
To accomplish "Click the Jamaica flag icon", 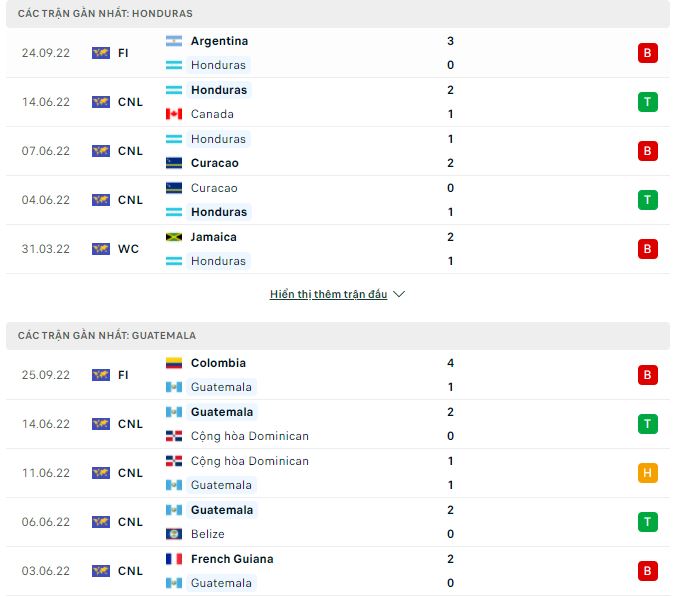I will click(x=174, y=237).
